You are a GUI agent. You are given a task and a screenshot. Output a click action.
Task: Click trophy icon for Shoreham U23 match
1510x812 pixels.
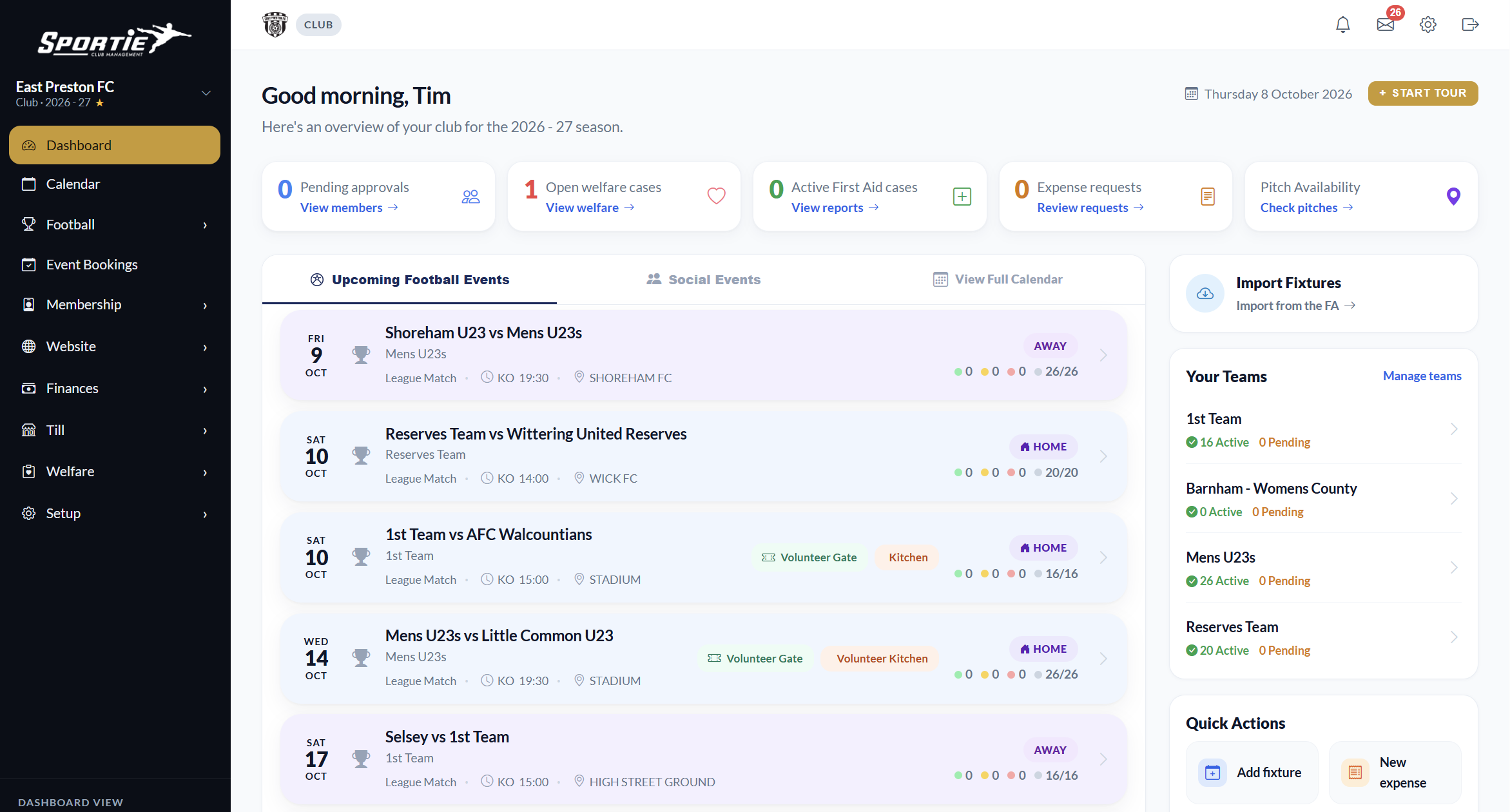coord(361,355)
